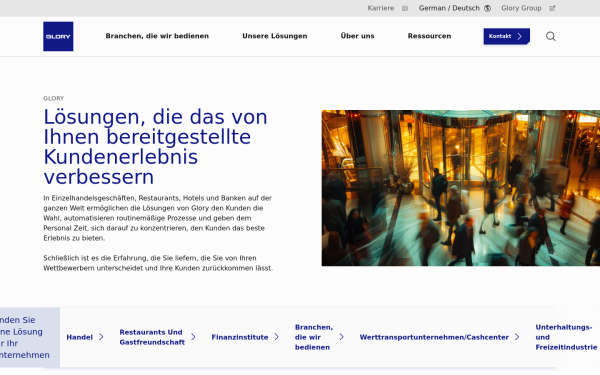
Task: Click the revolving-door lobby hero image
Action: point(461,188)
